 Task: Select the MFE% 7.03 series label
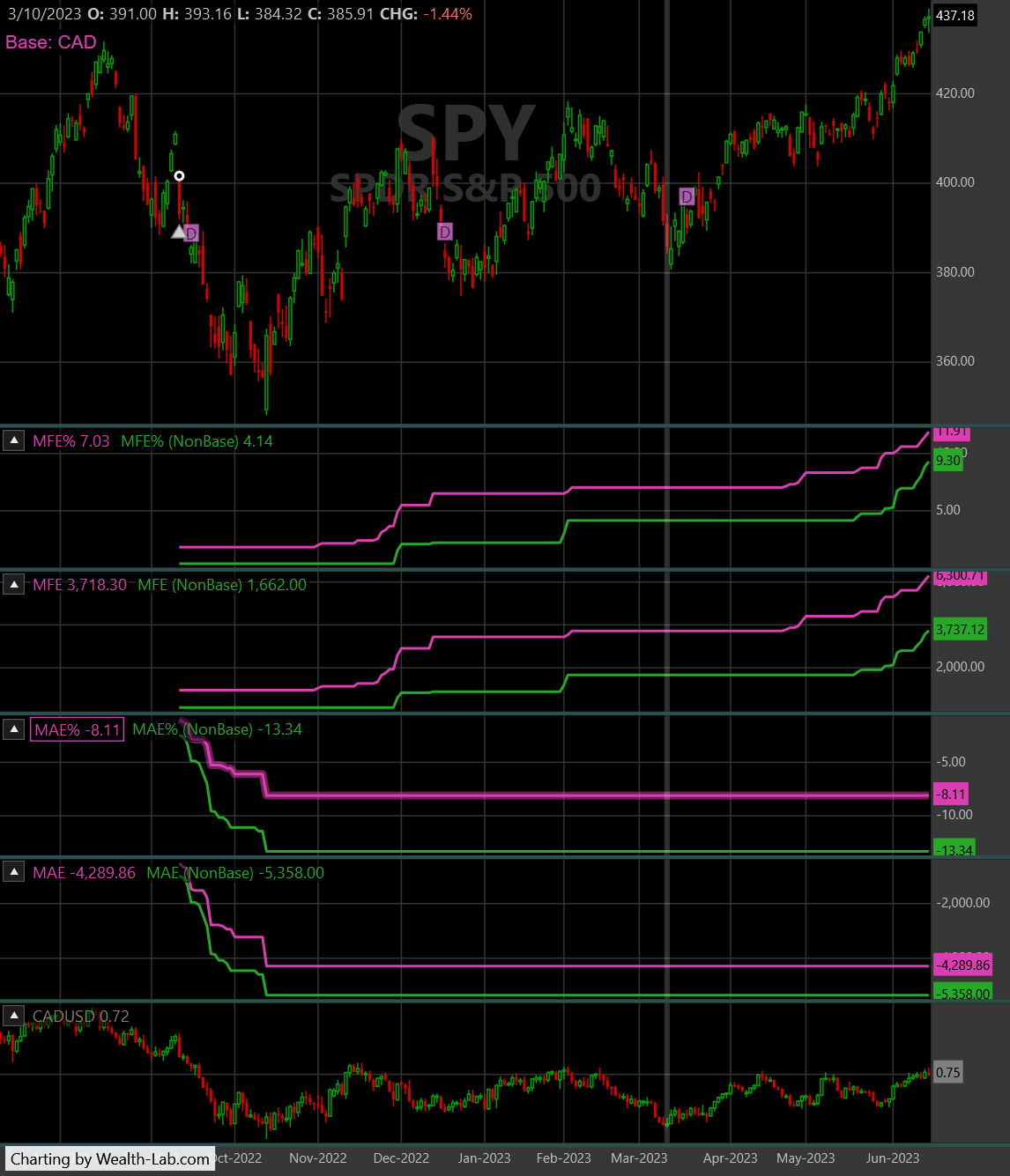[71, 441]
